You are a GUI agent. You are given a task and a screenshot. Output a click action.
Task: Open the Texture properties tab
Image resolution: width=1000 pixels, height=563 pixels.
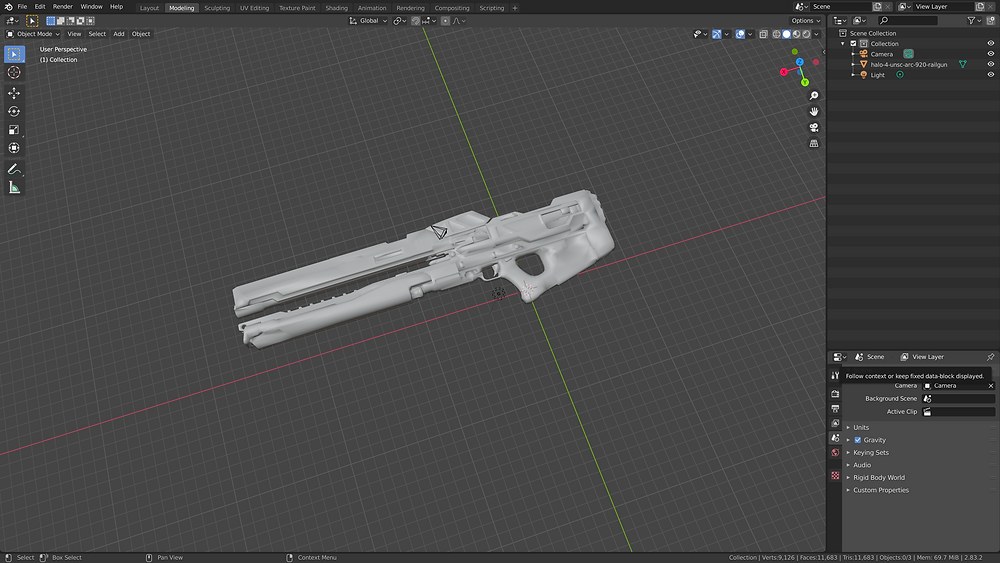[x=835, y=476]
